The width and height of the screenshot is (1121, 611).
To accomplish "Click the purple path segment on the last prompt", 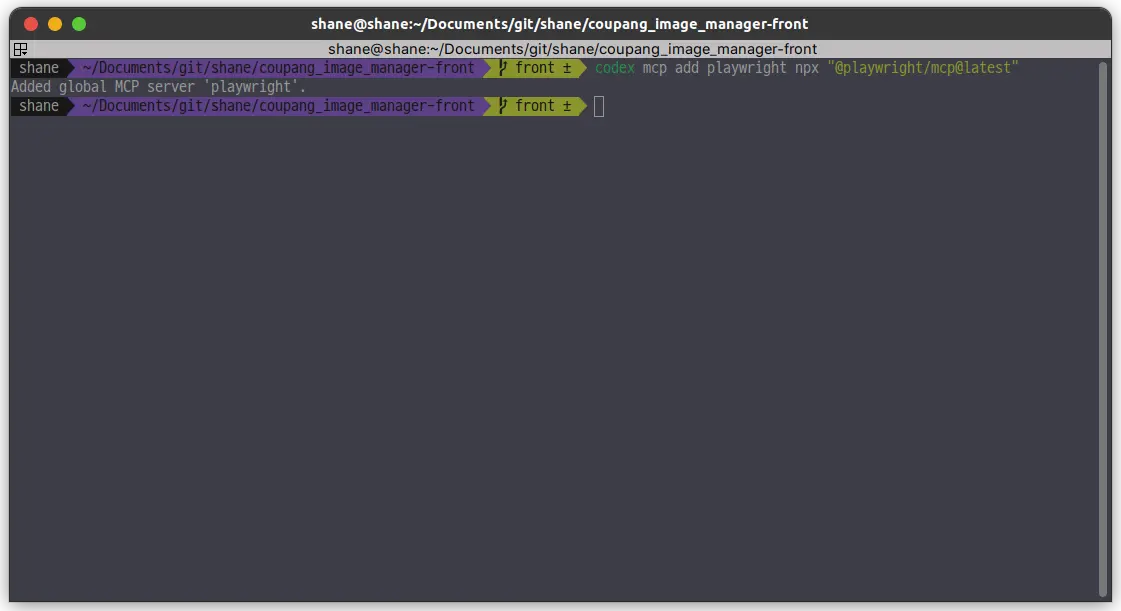I will 278,106.
